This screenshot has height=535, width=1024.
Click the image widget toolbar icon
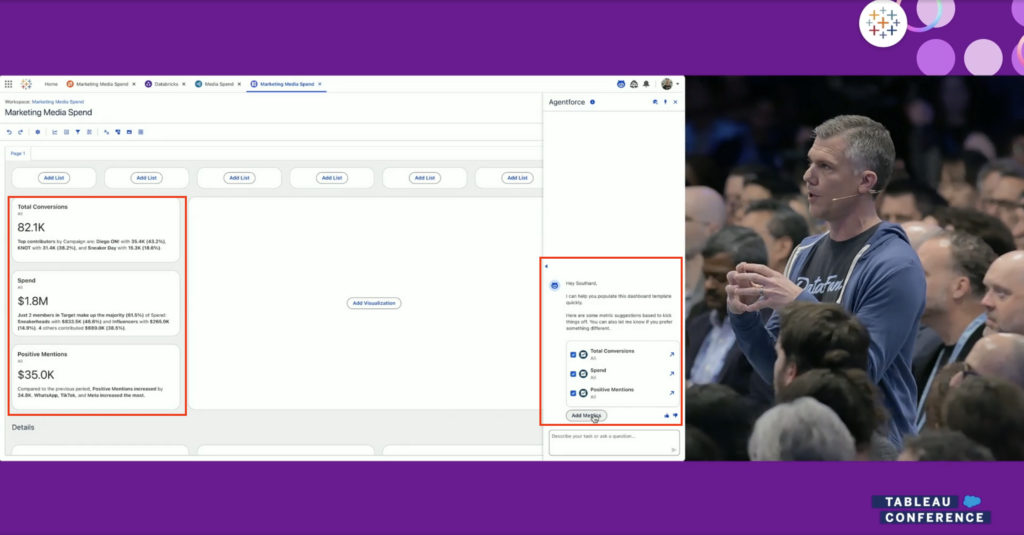[x=129, y=132]
